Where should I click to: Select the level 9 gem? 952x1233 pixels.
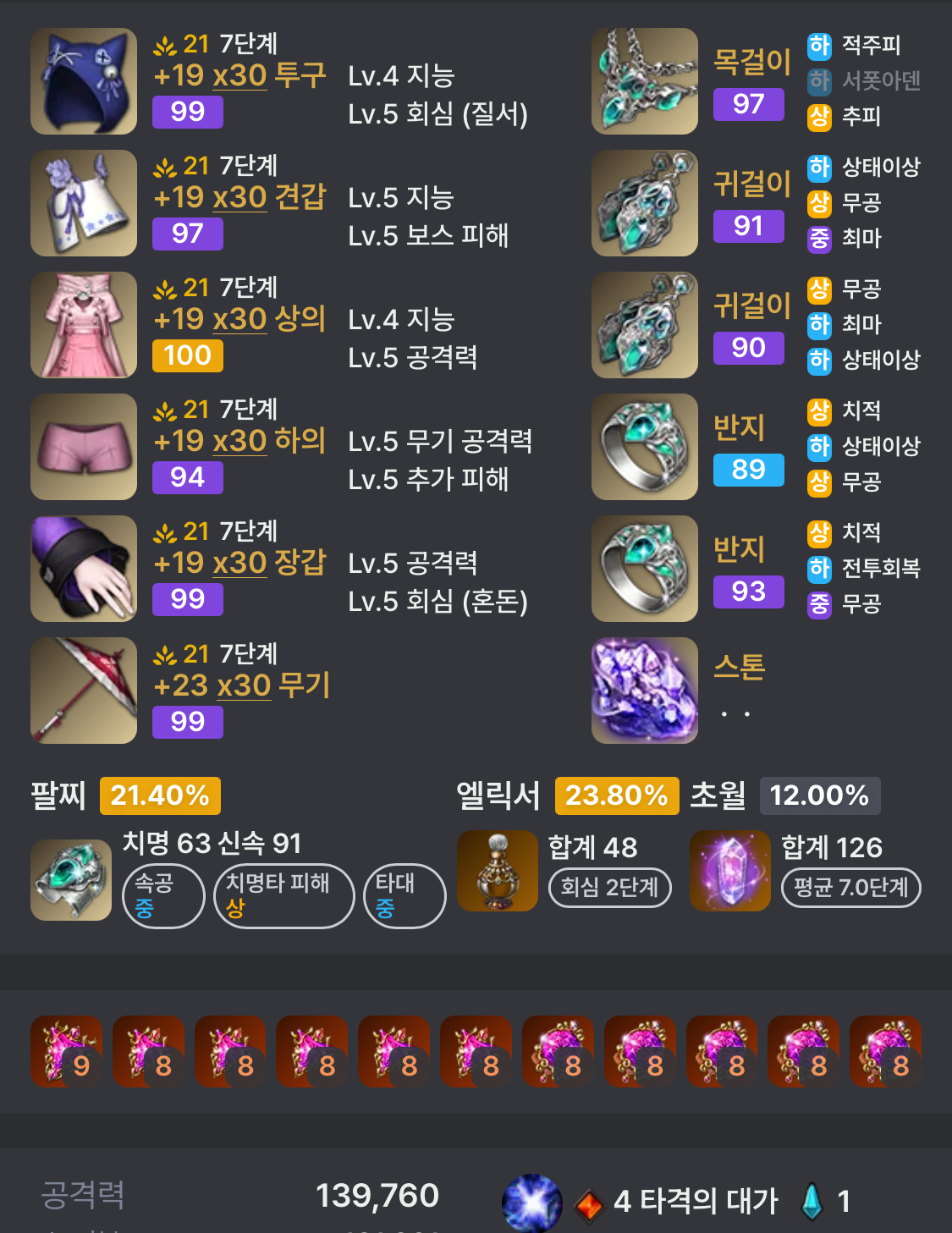pos(67,1052)
